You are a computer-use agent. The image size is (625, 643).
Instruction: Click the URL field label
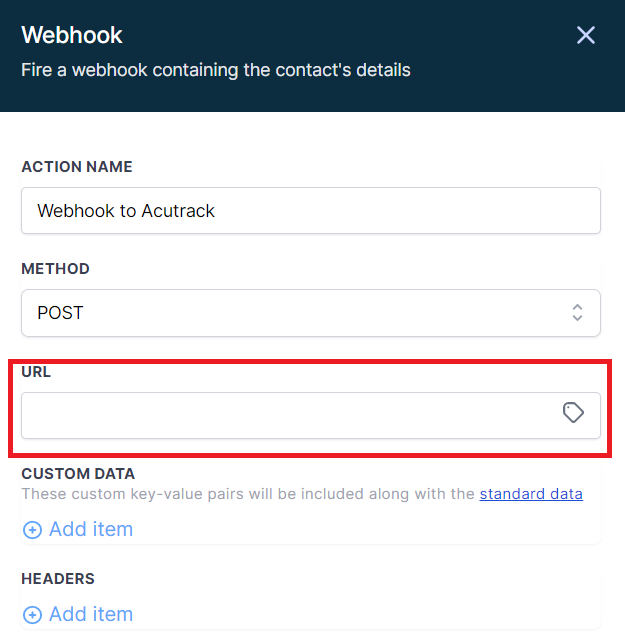36,372
